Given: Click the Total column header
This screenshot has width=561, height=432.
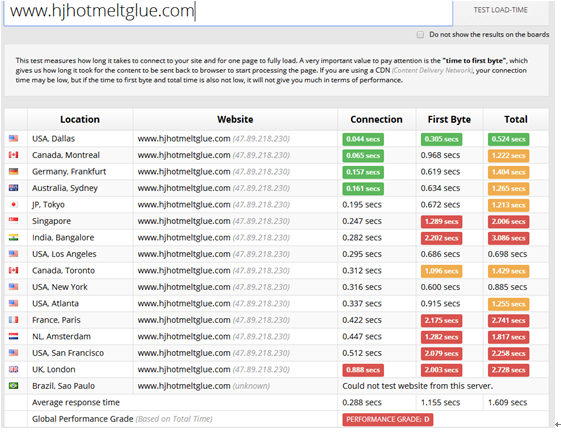Looking at the screenshot, I should (516, 119).
